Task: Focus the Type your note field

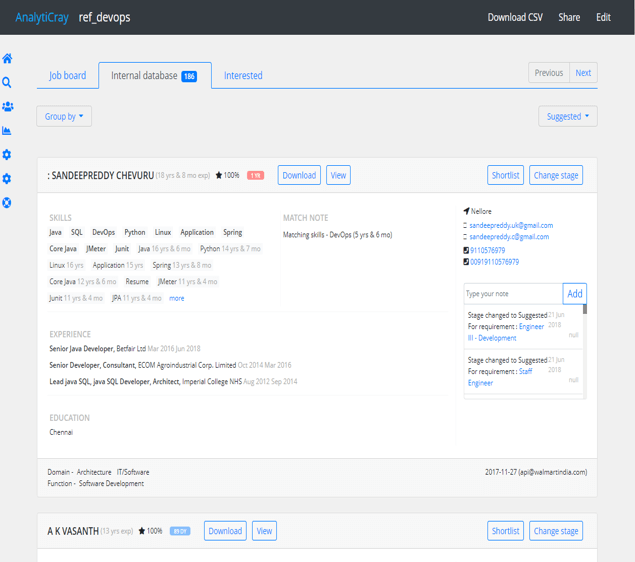Action: [512, 294]
